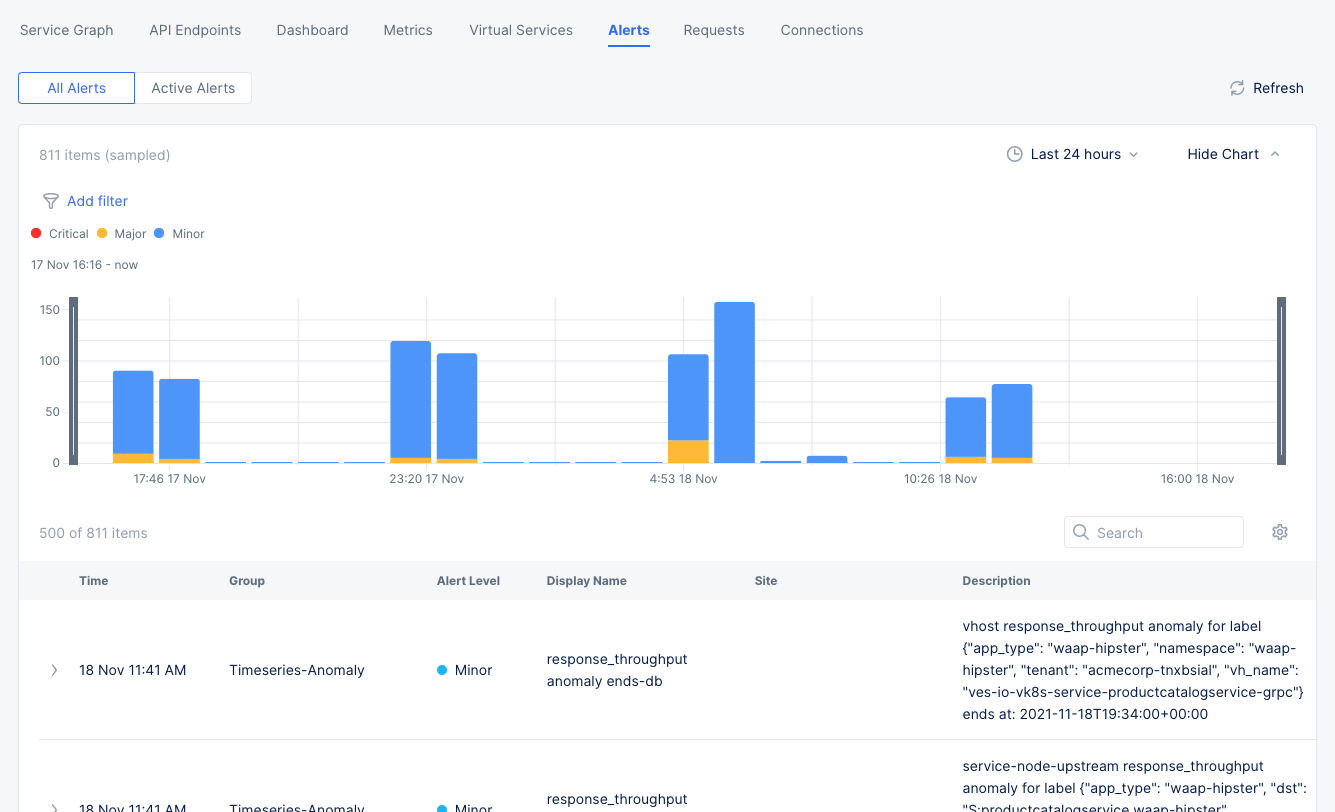This screenshot has height=812, width=1335.
Task: Click the Critical legend dot icon
Action: (36, 233)
